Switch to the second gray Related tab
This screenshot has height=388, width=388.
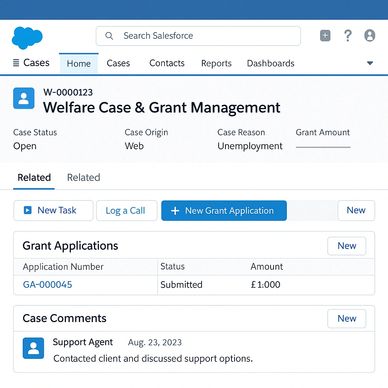click(x=84, y=178)
